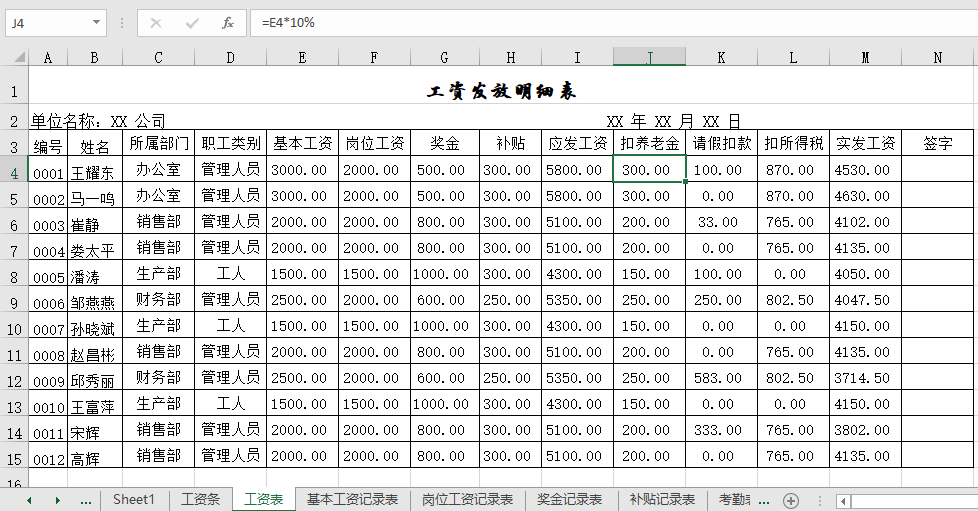Open the 基本工资记录表 sheet tab
Image resolution: width=978 pixels, height=511 pixels.
(352, 500)
